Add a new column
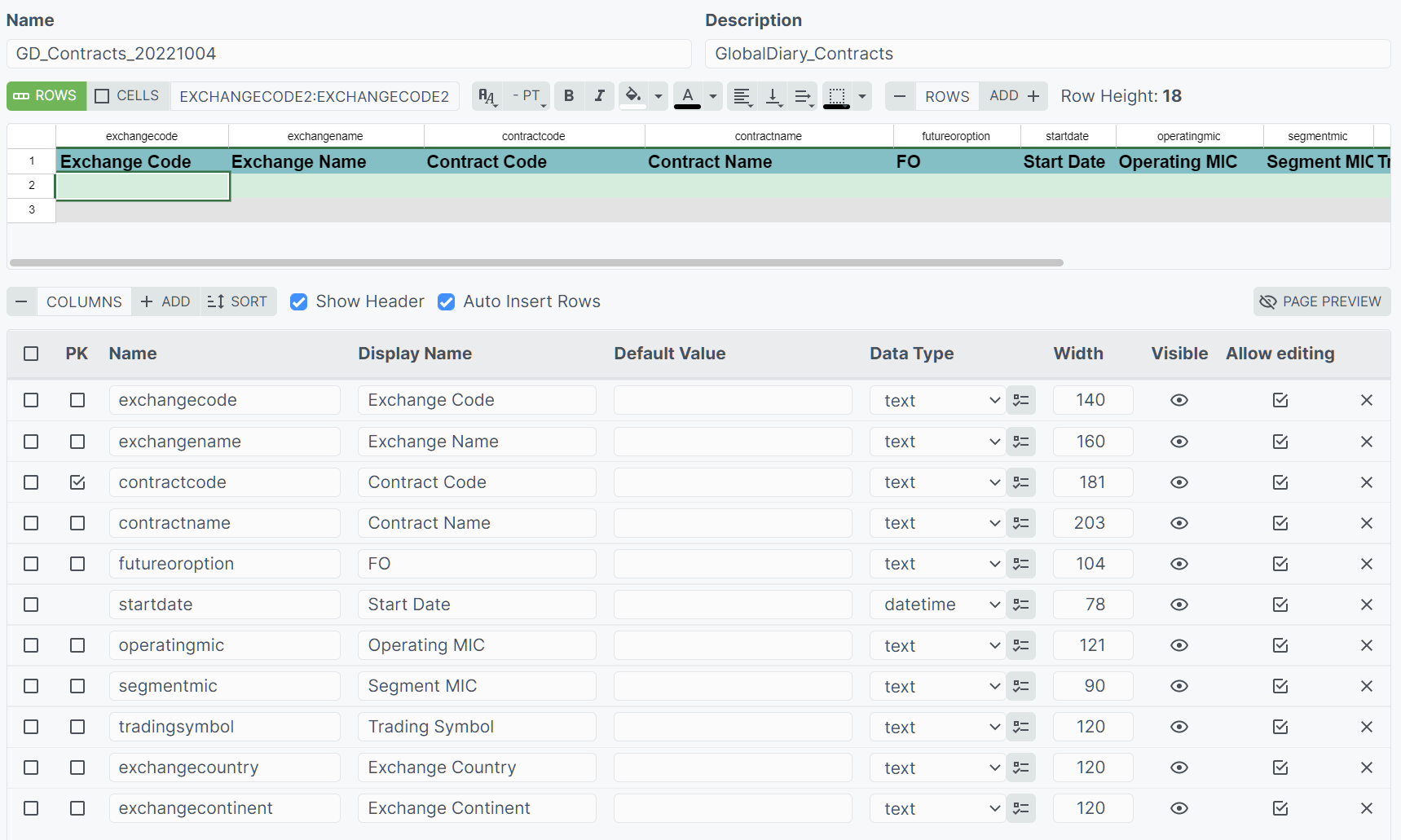Viewport: 1401px width, 840px height. tap(165, 301)
